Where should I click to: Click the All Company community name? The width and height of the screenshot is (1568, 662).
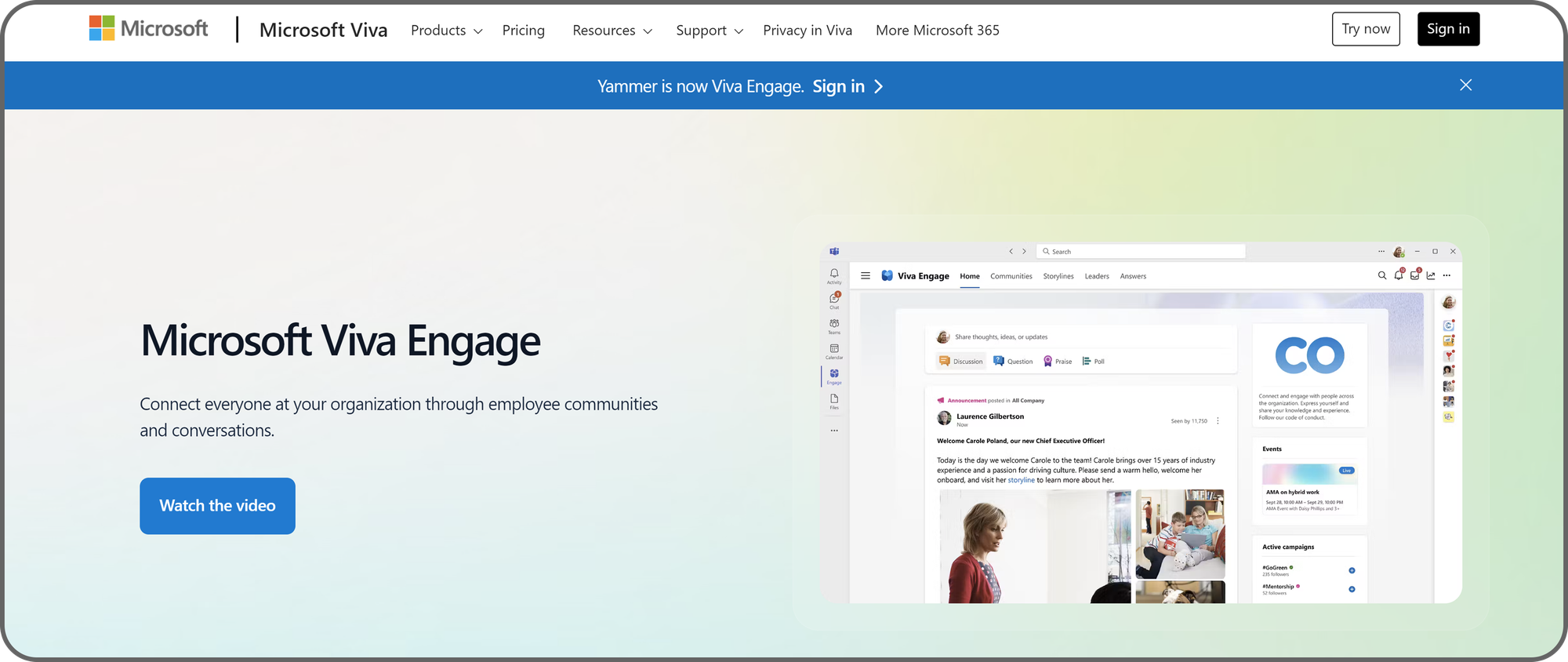tap(1028, 401)
